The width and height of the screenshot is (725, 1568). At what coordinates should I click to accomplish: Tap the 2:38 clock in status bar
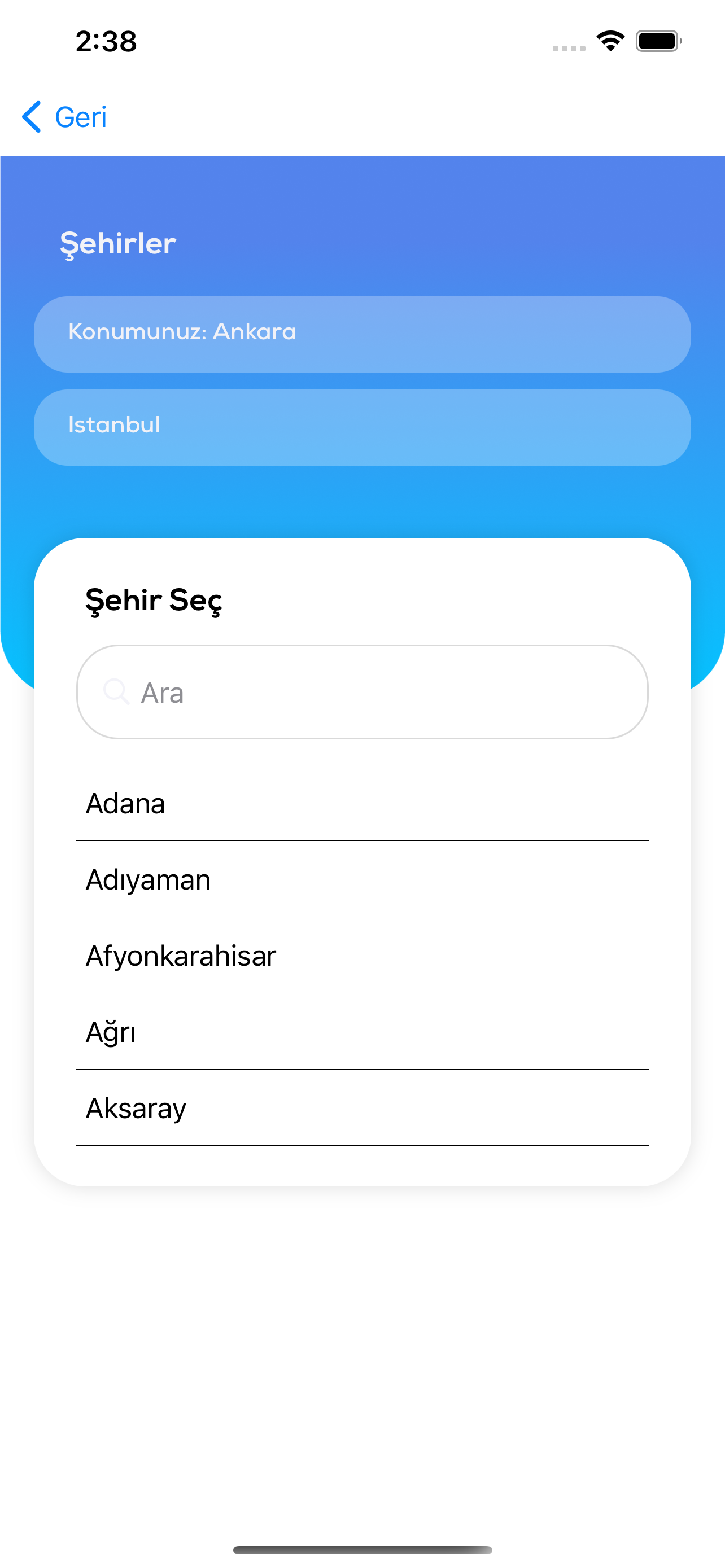(x=106, y=41)
